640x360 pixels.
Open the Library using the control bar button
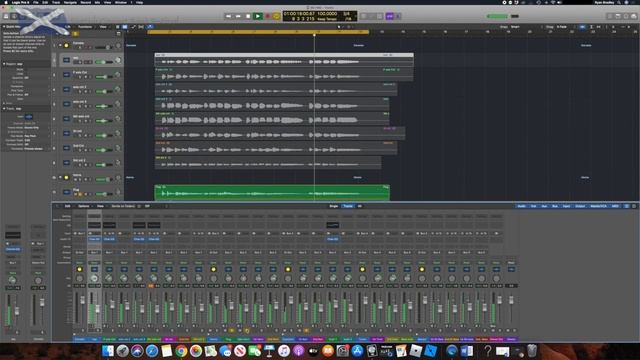(x=6, y=16)
